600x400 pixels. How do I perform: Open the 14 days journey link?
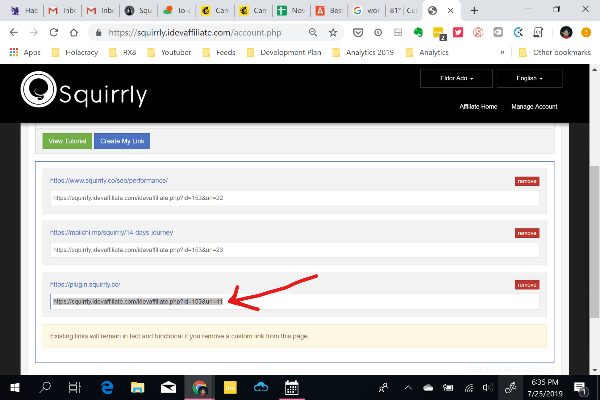coord(111,232)
